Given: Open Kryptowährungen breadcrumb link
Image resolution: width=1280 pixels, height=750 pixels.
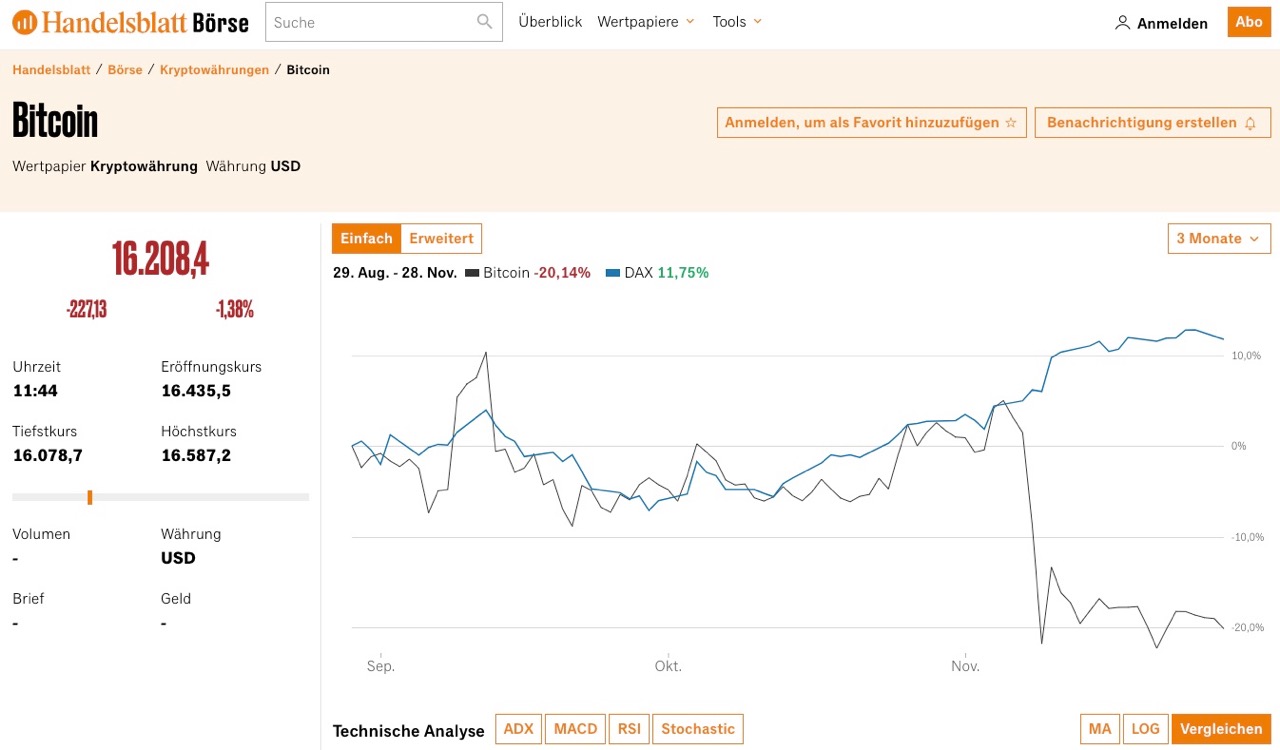Looking at the screenshot, I should click(214, 70).
